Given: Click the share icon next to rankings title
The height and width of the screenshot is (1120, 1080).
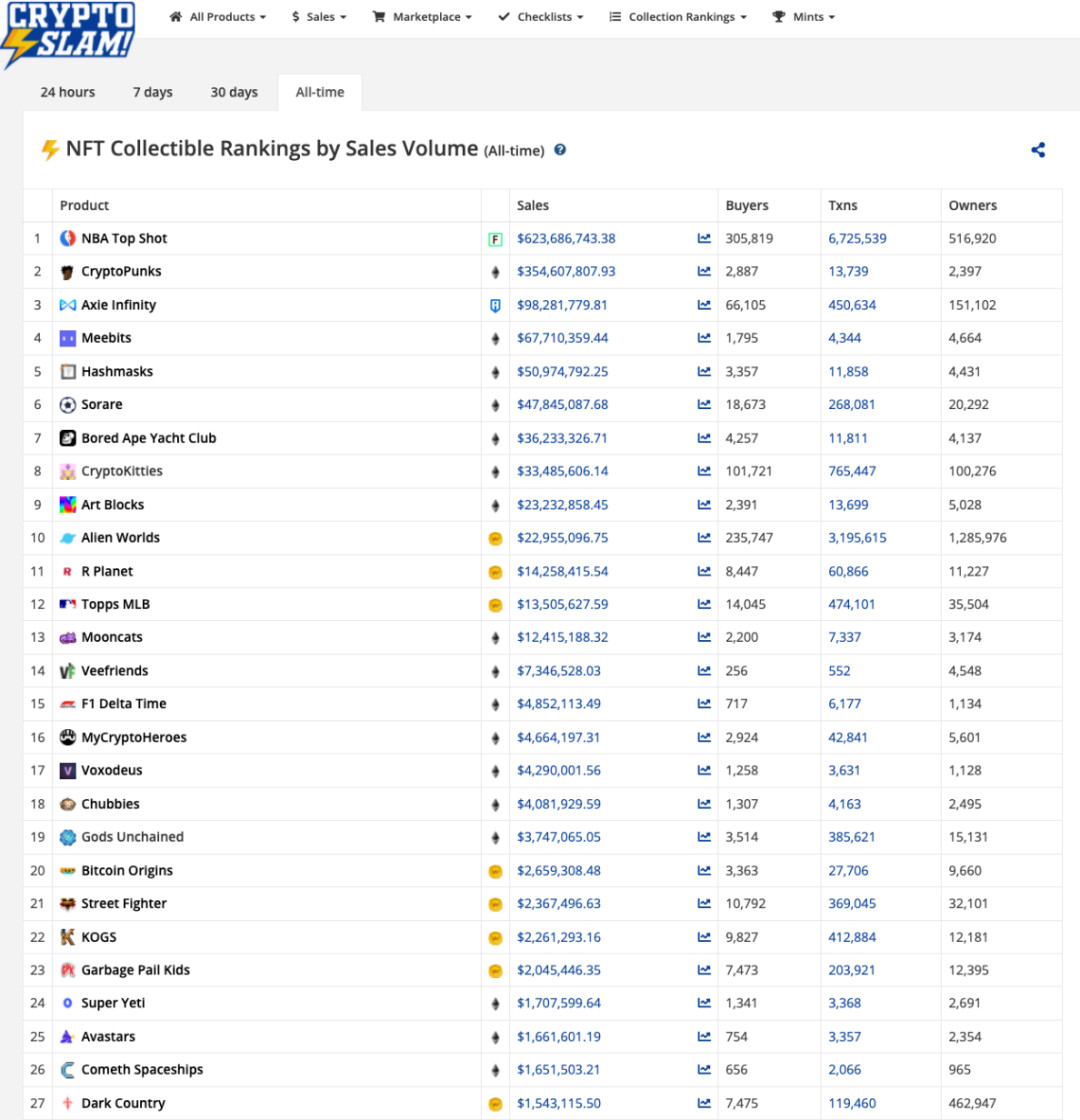Looking at the screenshot, I should [x=1038, y=150].
